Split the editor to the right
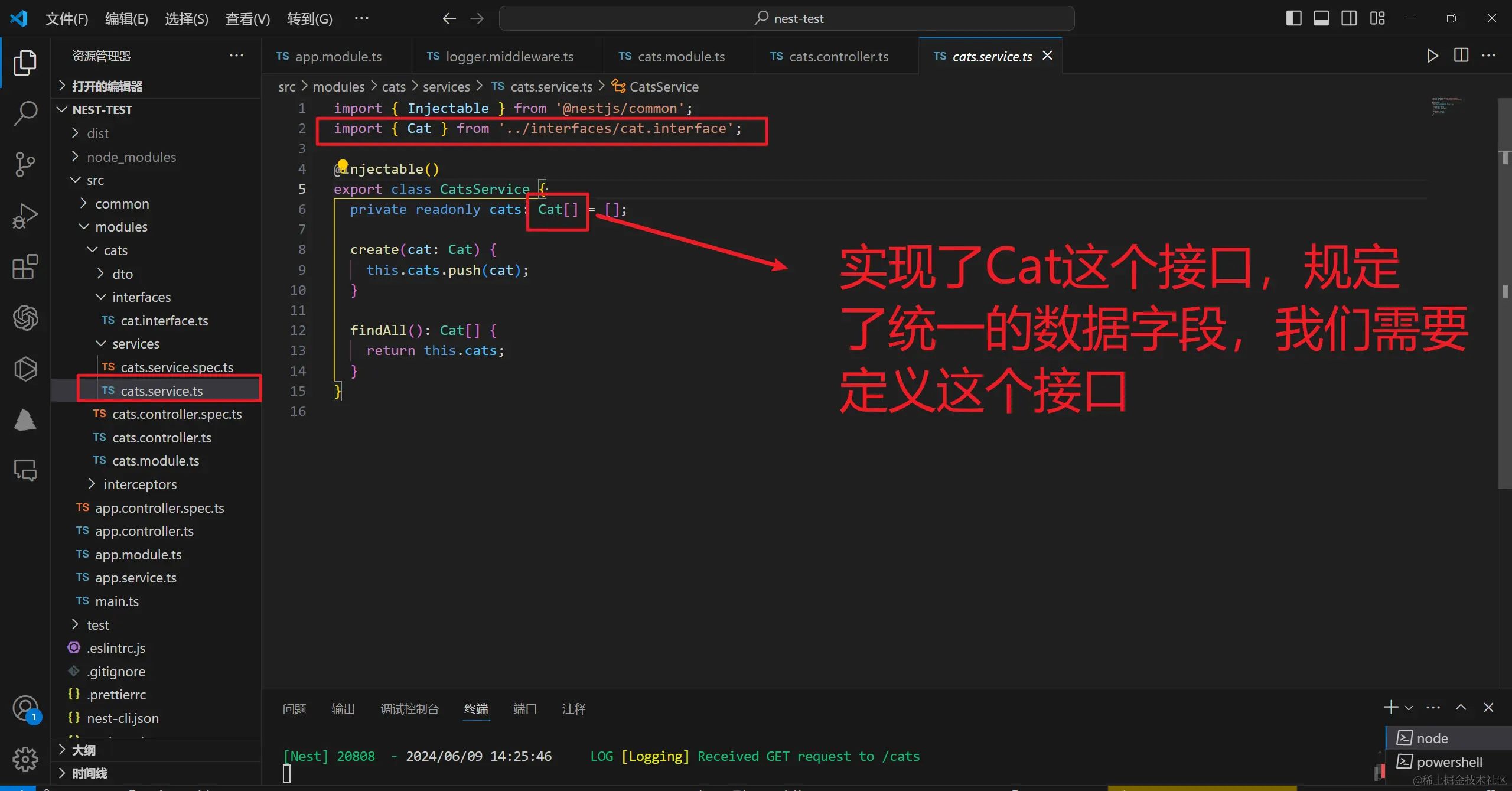The width and height of the screenshot is (1512, 791). point(1461,56)
